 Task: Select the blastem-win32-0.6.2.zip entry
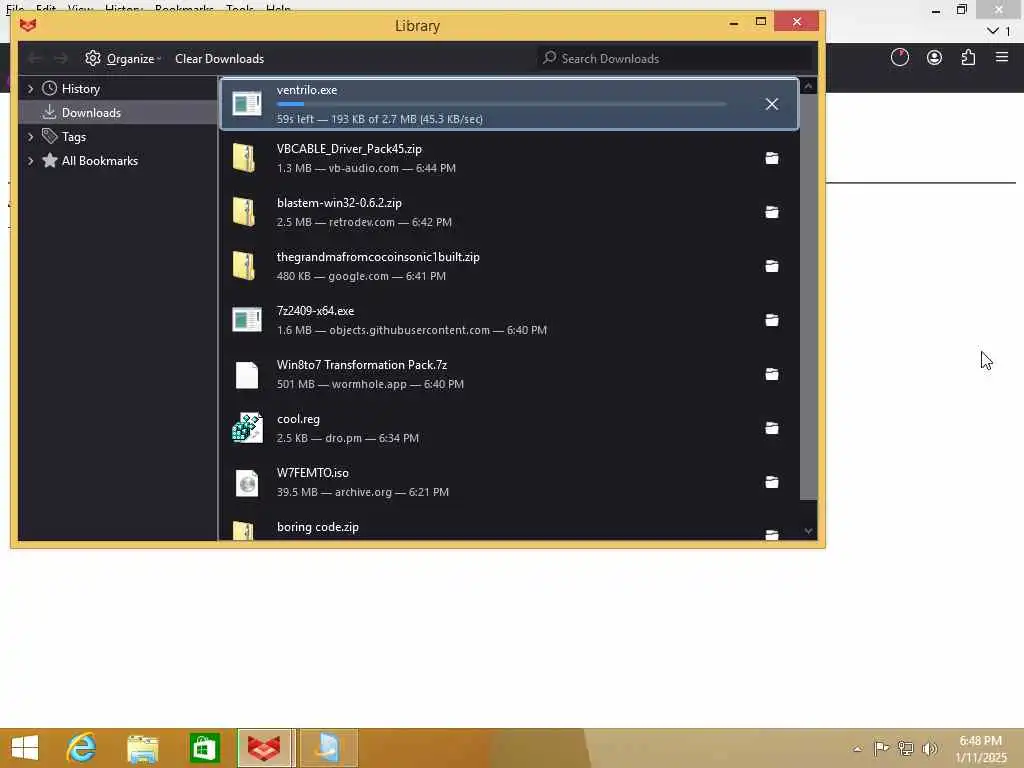click(509, 212)
